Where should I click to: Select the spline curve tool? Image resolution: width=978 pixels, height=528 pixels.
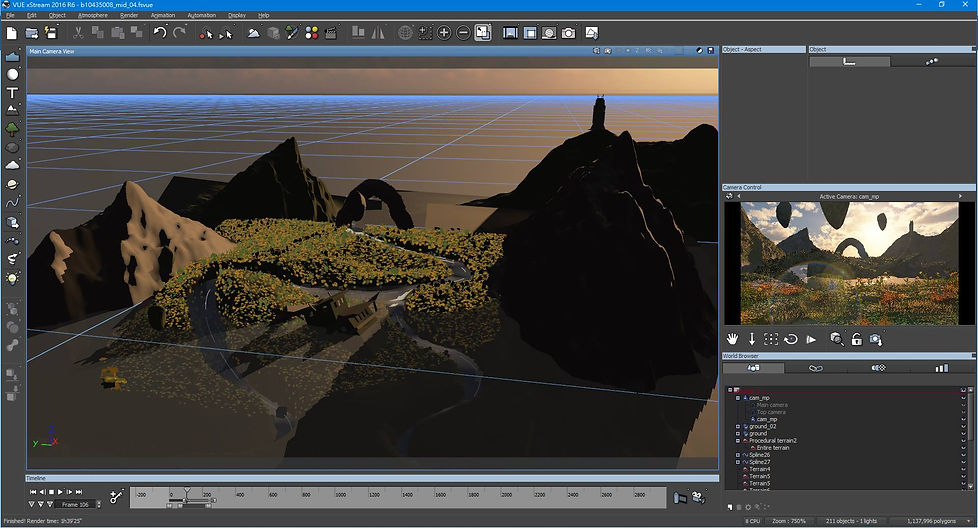coord(12,203)
